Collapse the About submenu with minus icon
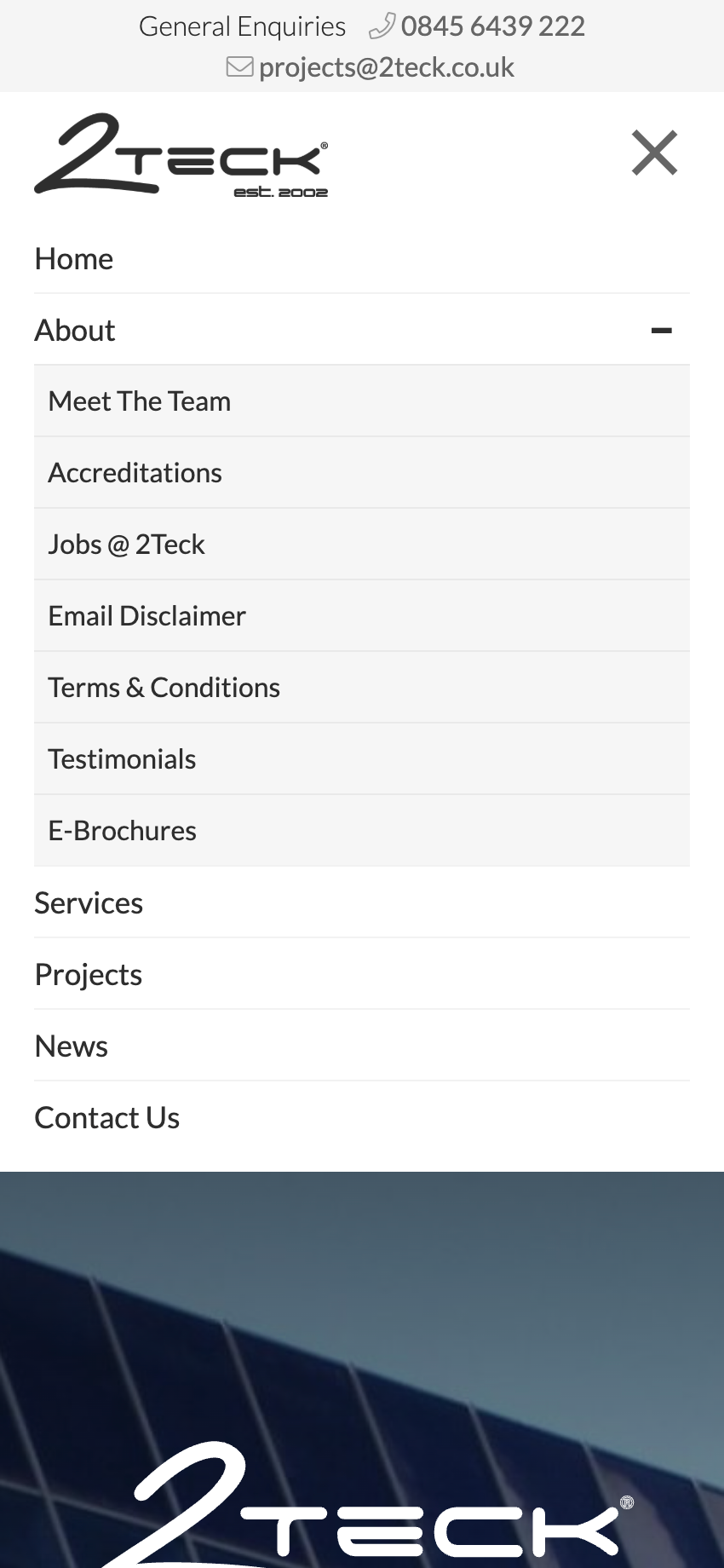 (x=661, y=331)
